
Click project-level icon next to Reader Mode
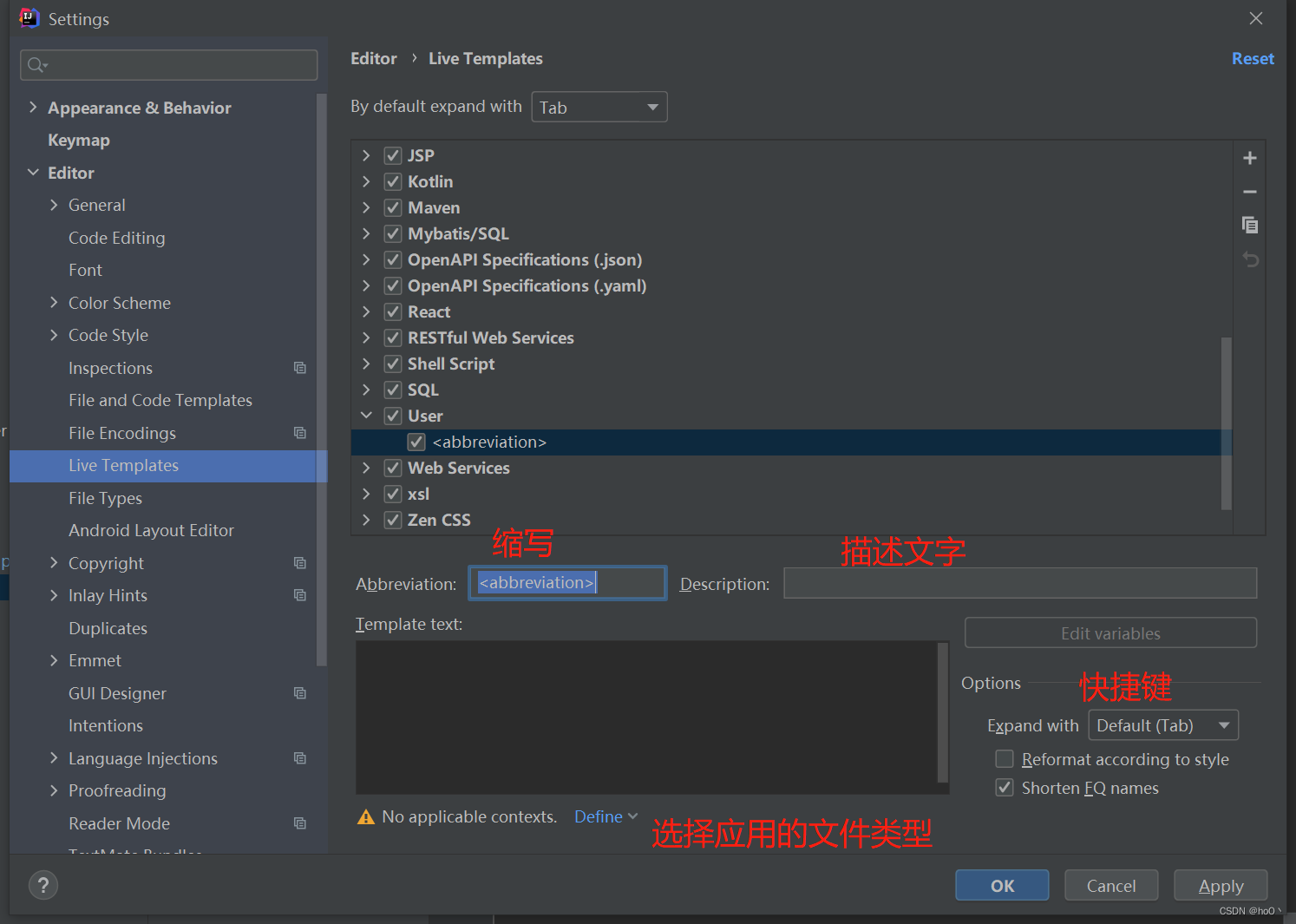[x=300, y=823]
